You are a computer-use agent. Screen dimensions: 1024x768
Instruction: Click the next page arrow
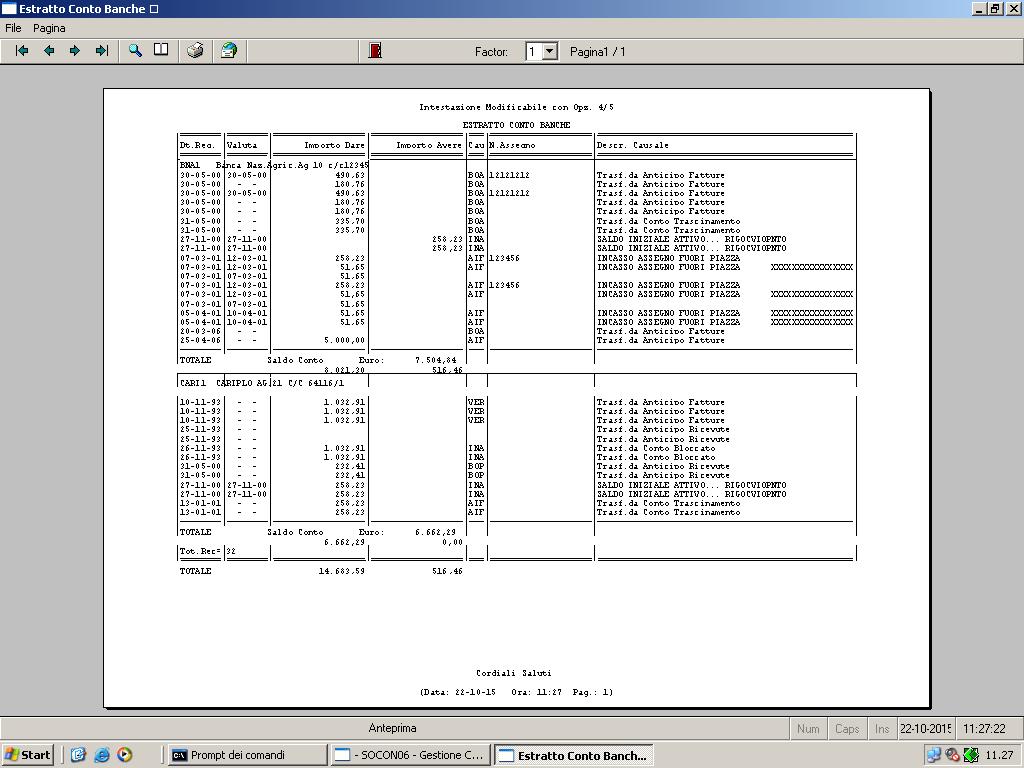[x=75, y=51]
